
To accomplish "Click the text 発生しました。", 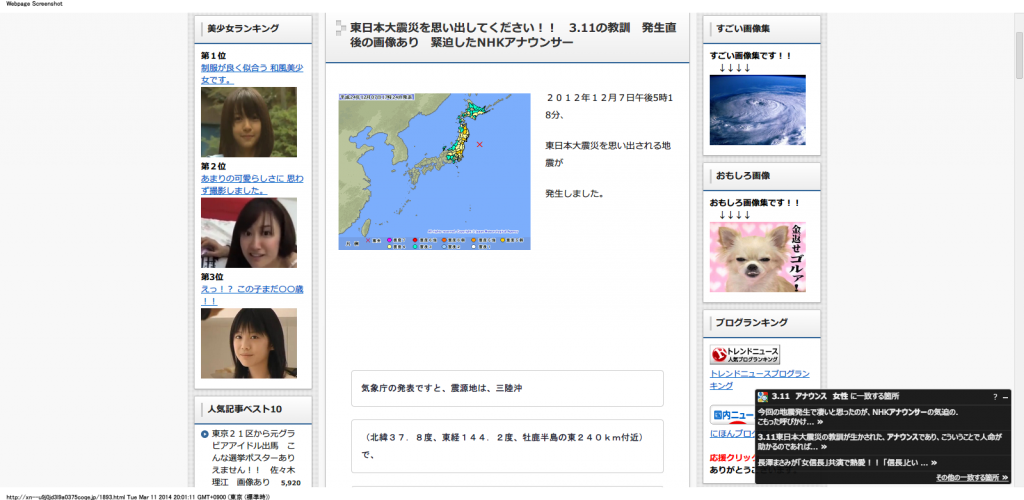I will click(575, 194).
